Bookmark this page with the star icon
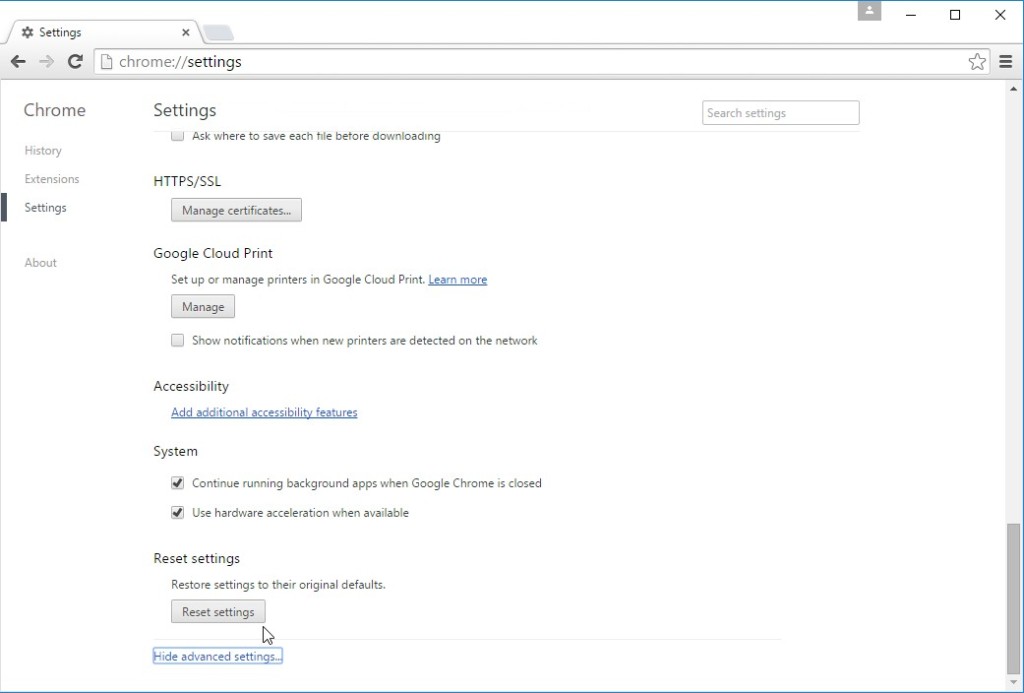The height and width of the screenshot is (693, 1024). coord(977,61)
